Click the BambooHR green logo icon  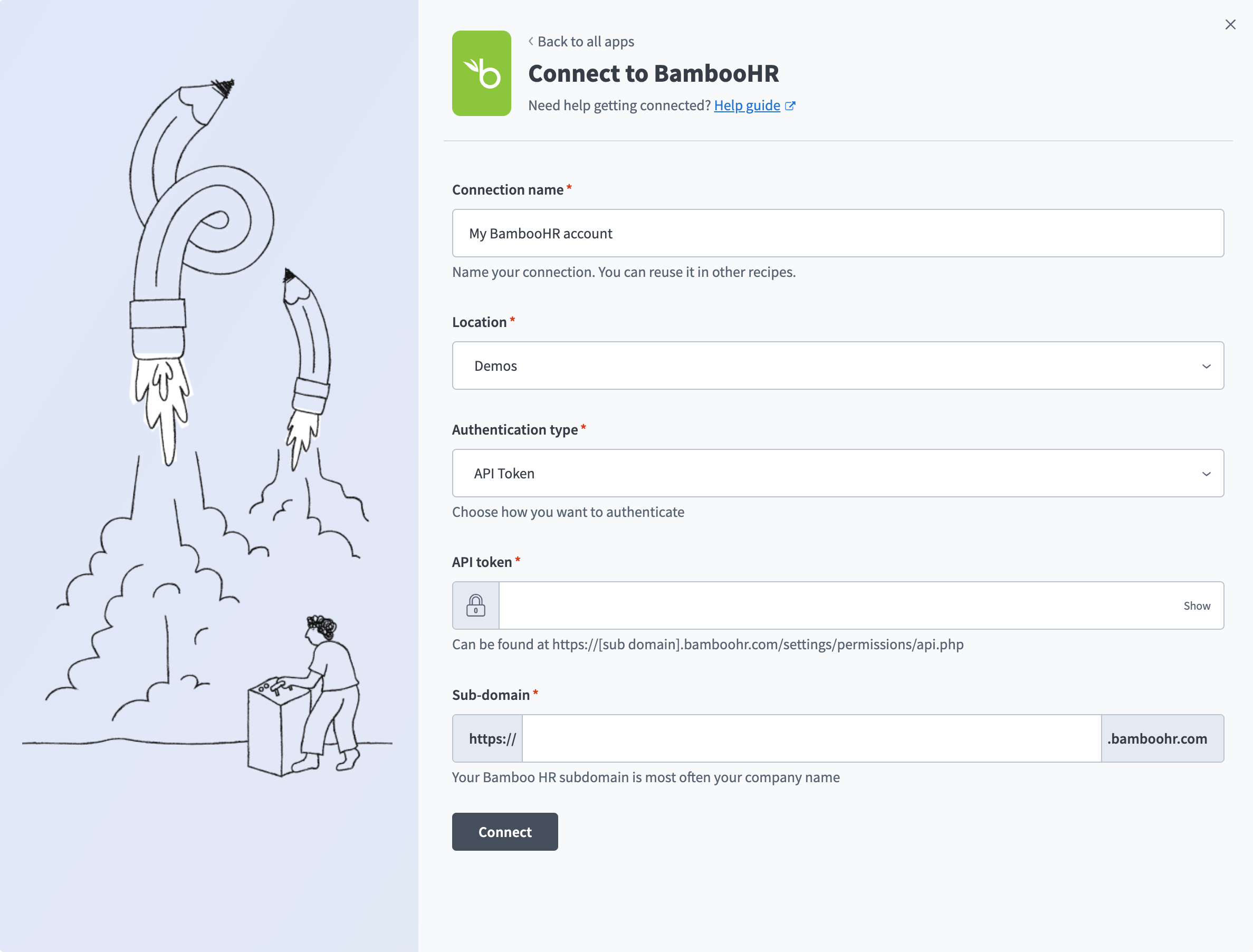pyautogui.click(x=481, y=73)
